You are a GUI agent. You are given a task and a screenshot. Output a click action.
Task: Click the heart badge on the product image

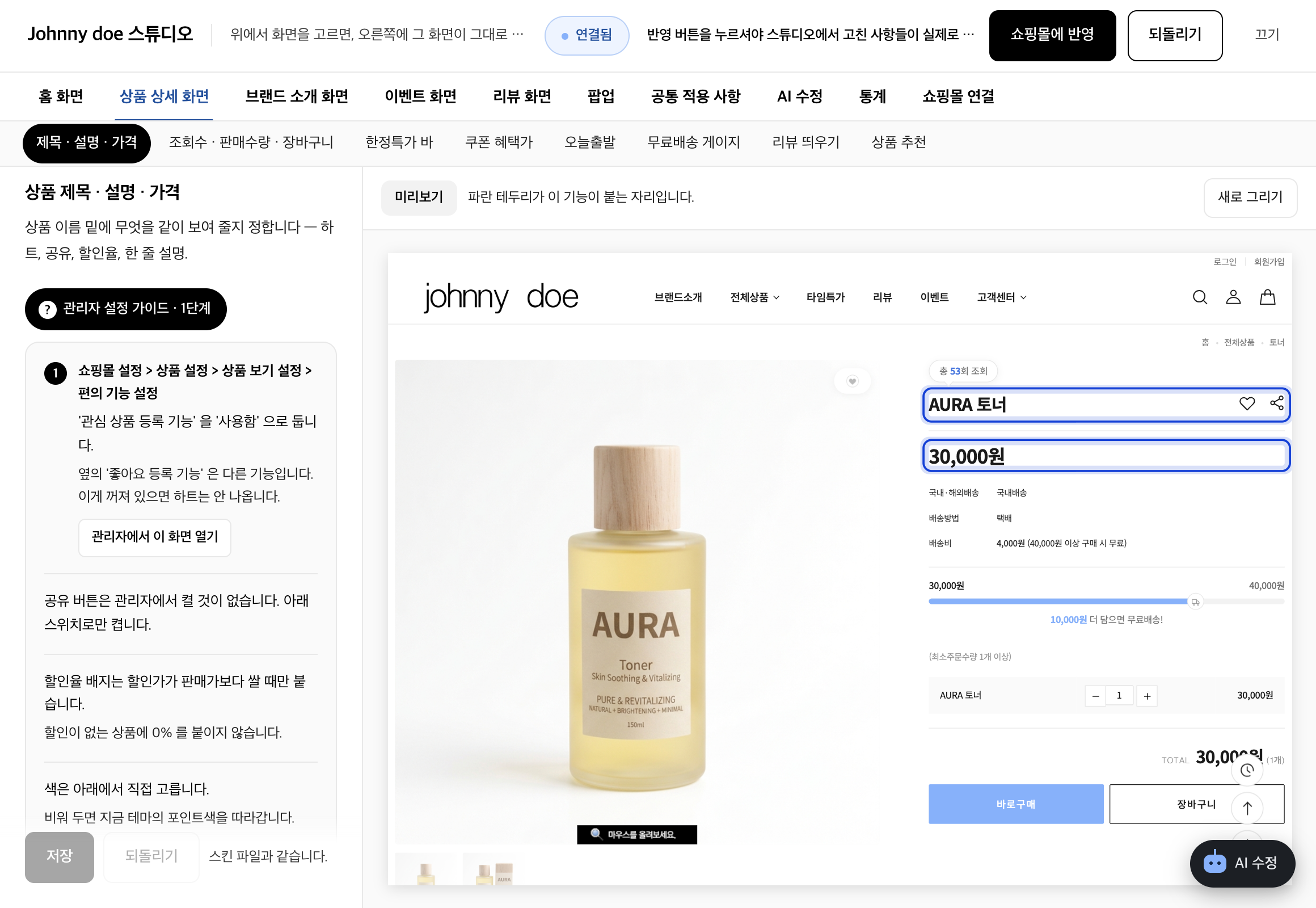[x=852, y=381]
